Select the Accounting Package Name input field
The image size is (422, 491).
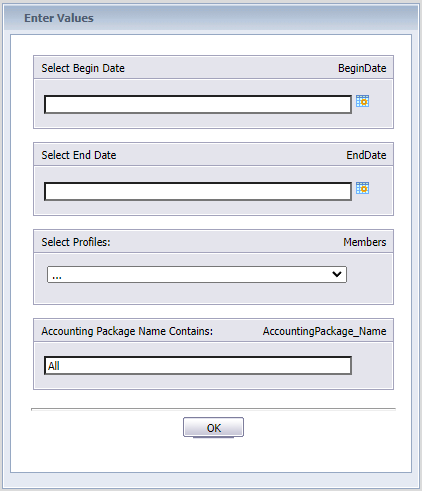point(198,366)
